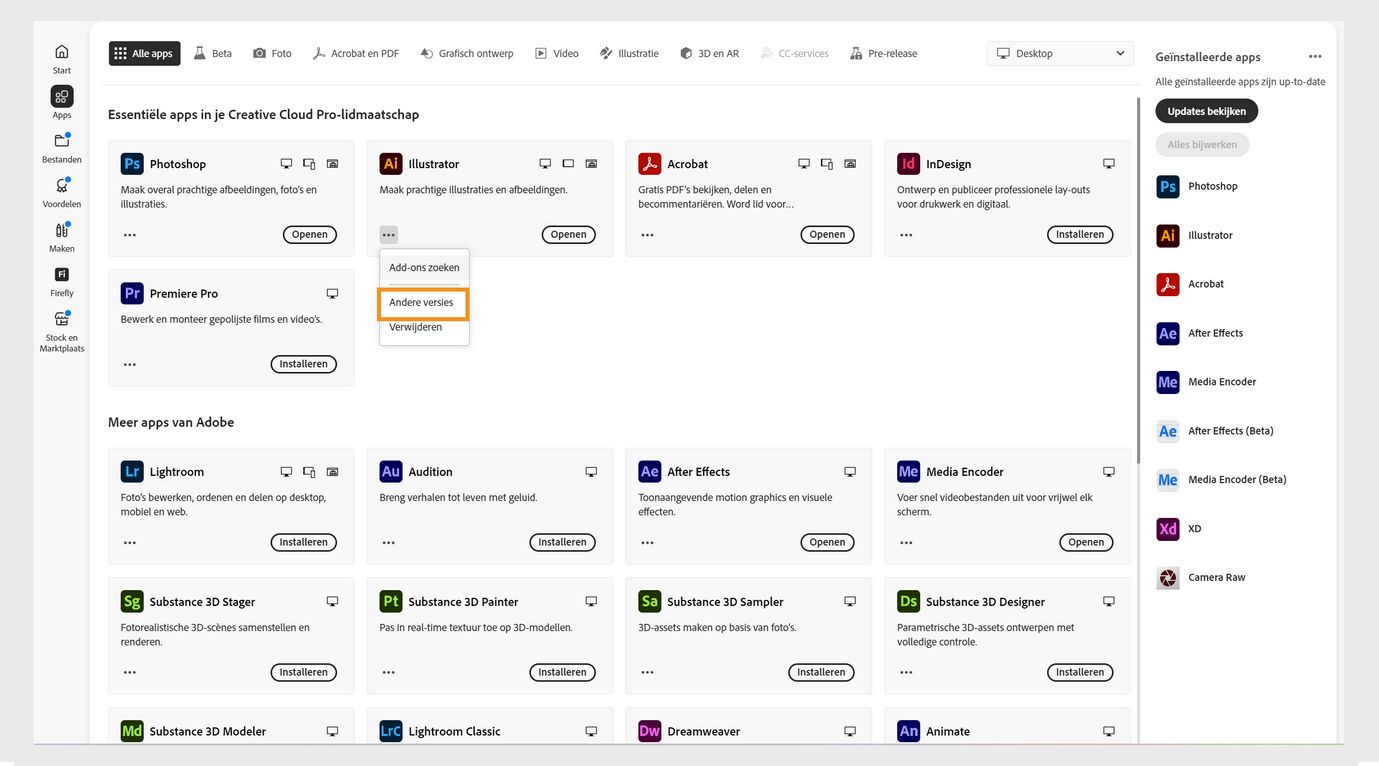Click the app list vertical scrollbar
1379x766 pixels.
1138,280
